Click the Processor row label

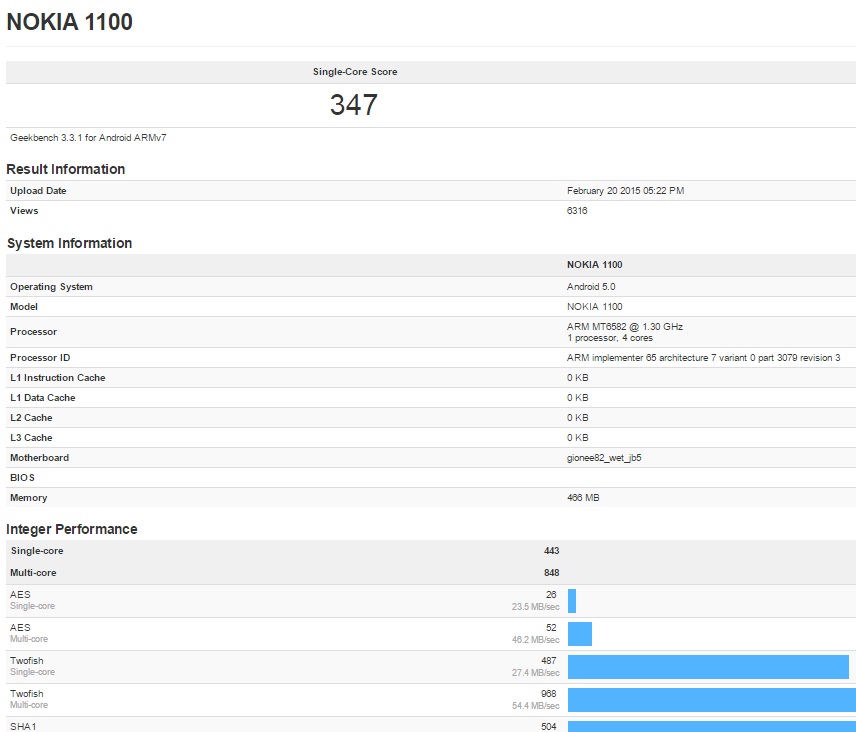tap(33, 332)
